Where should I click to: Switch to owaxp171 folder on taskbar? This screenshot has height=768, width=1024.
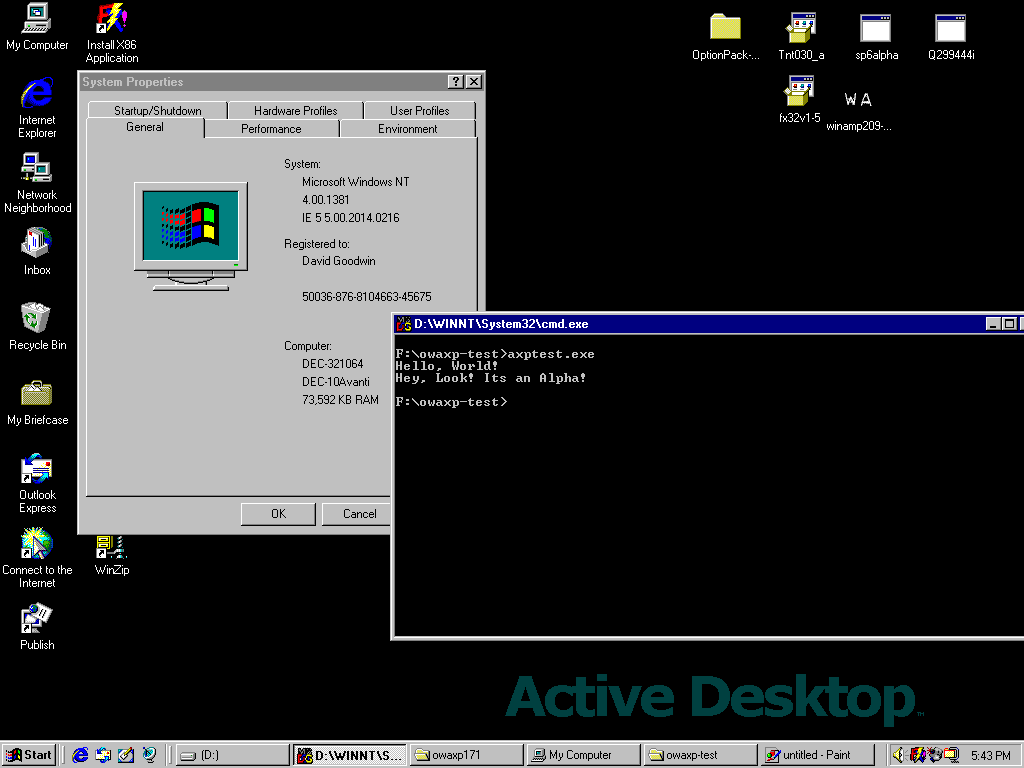(x=466, y=755)
